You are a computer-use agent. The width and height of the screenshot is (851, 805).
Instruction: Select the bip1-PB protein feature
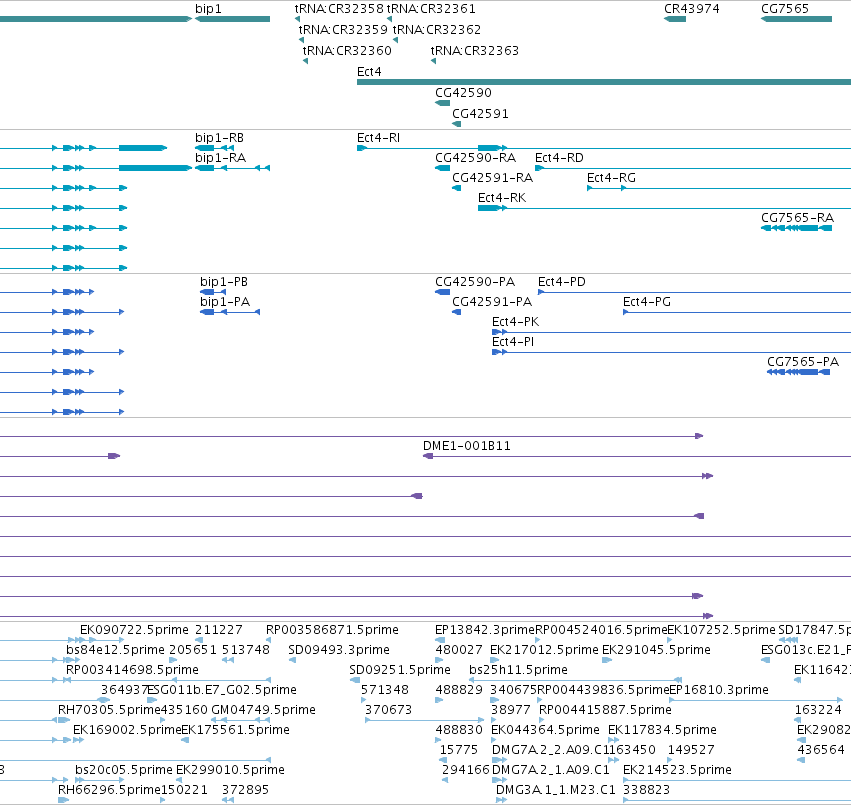213,292
